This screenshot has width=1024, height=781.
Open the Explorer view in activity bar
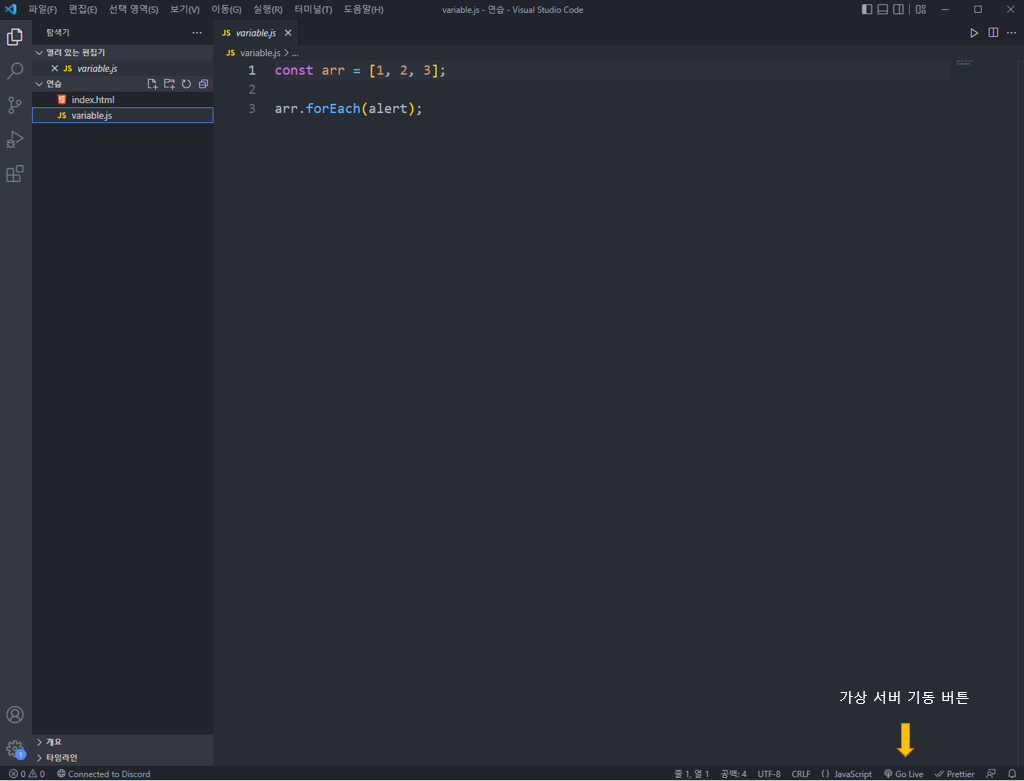click(x=14, y=37)
